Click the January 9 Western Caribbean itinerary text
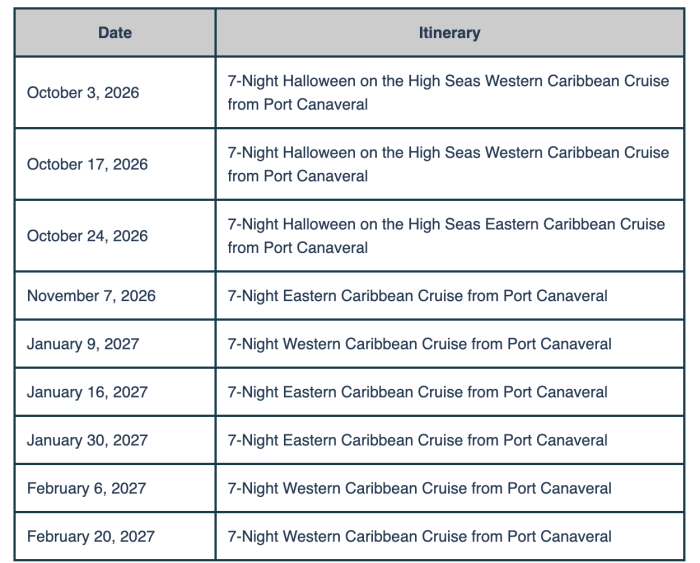This screenshot has width=700, height=563. pyautogui.click(x=419, y=344)
